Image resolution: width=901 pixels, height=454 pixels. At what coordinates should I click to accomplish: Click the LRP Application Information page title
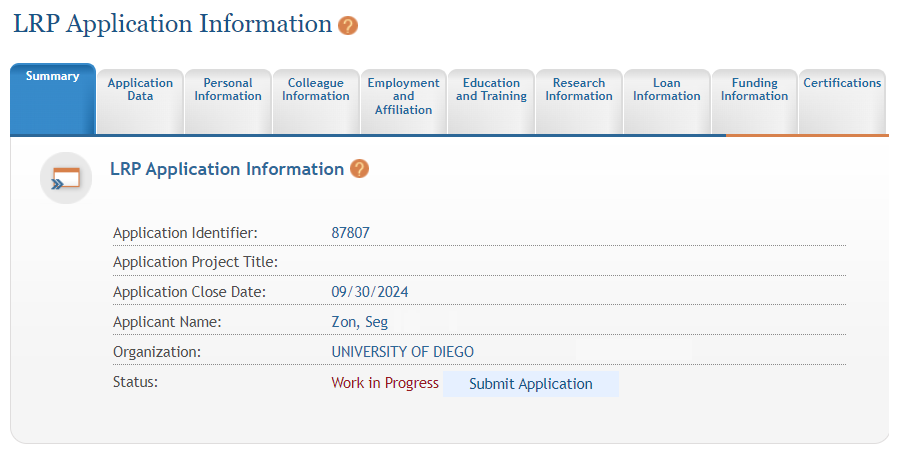(x=172, y=24)
